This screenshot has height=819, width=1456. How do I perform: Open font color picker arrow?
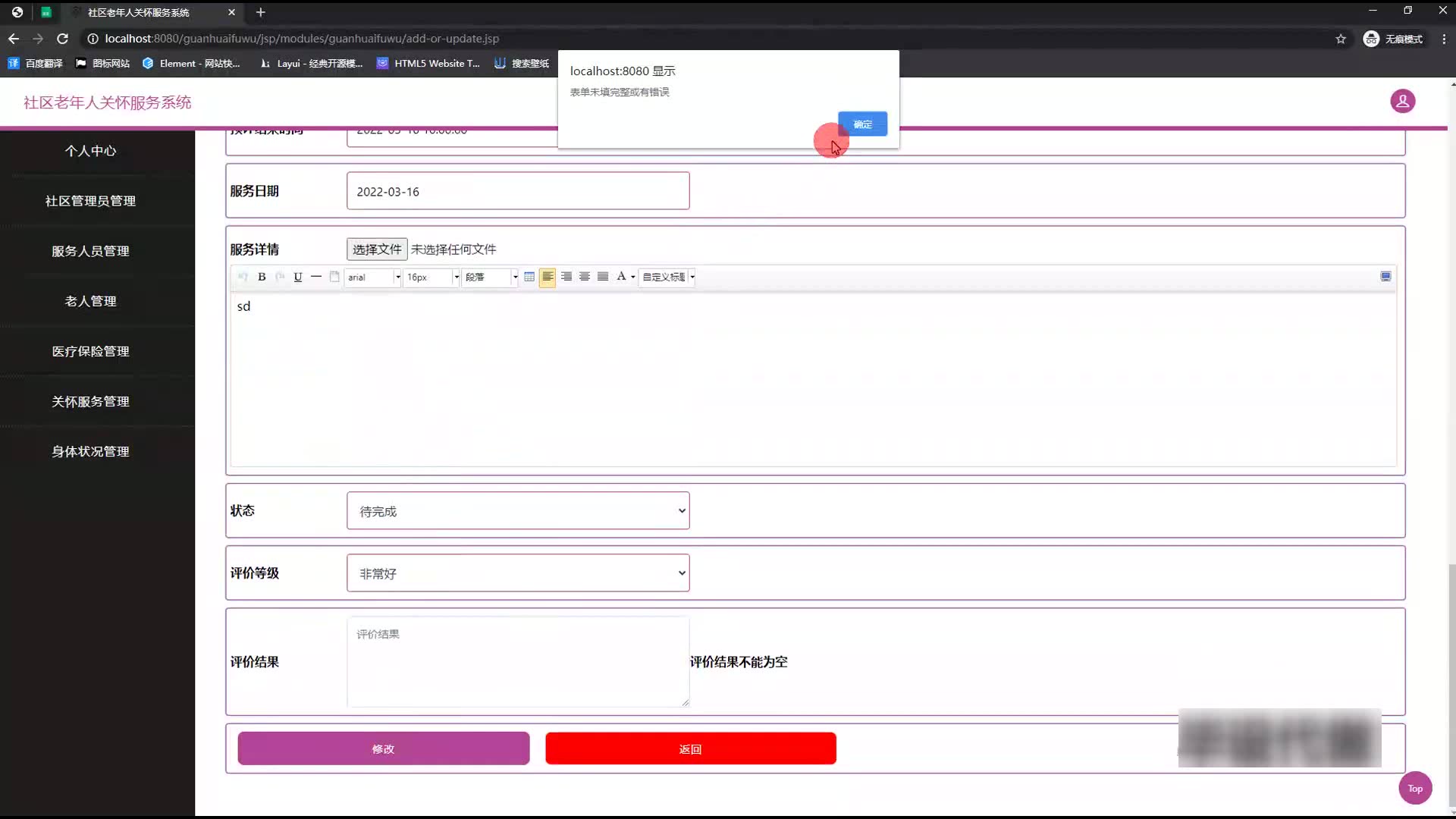(x=633, y=278)
